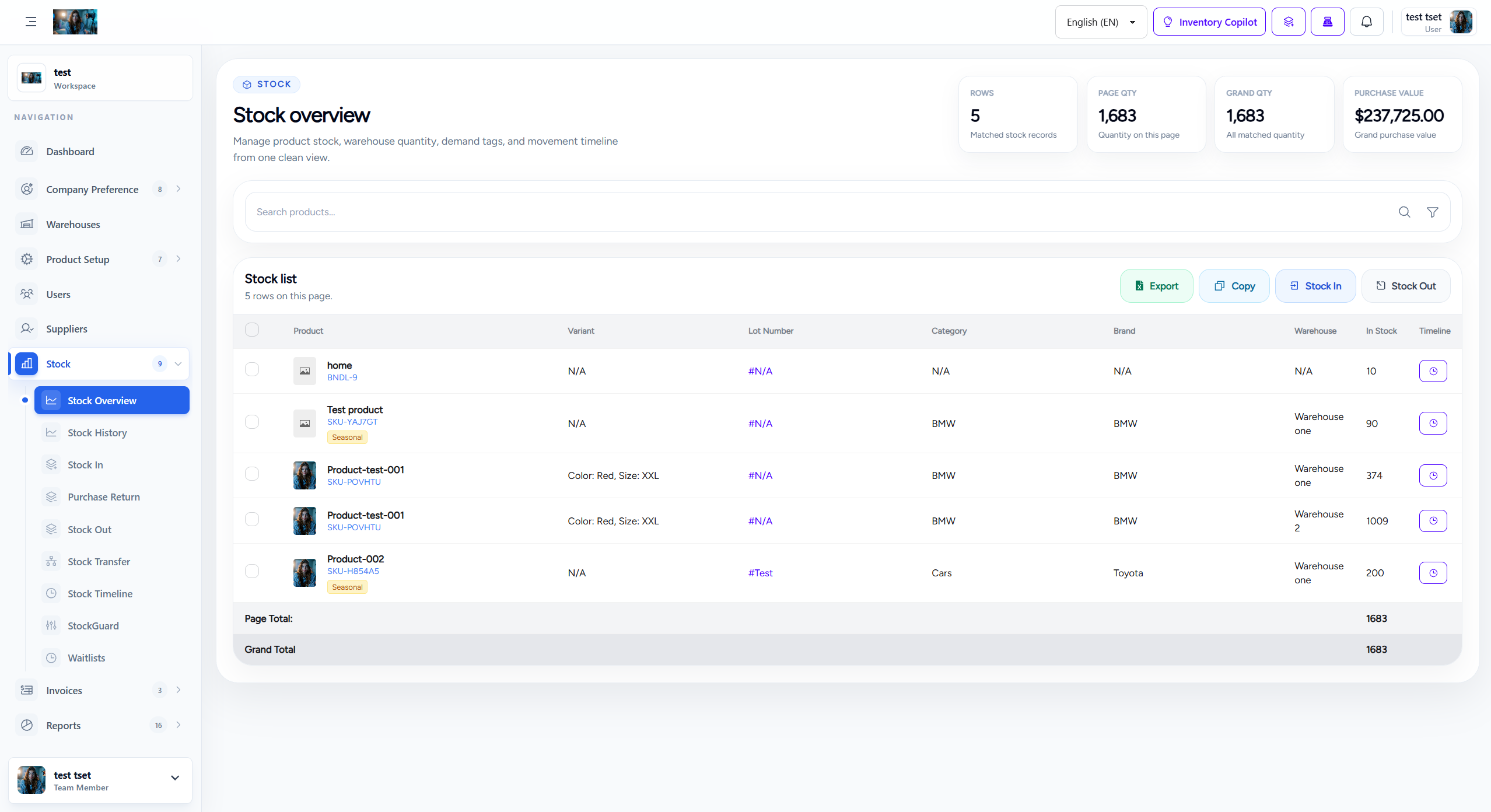This screenshot has width=1491, height=812.
Task: Check the Test product row checkbox
Action: tap(252, 422)
